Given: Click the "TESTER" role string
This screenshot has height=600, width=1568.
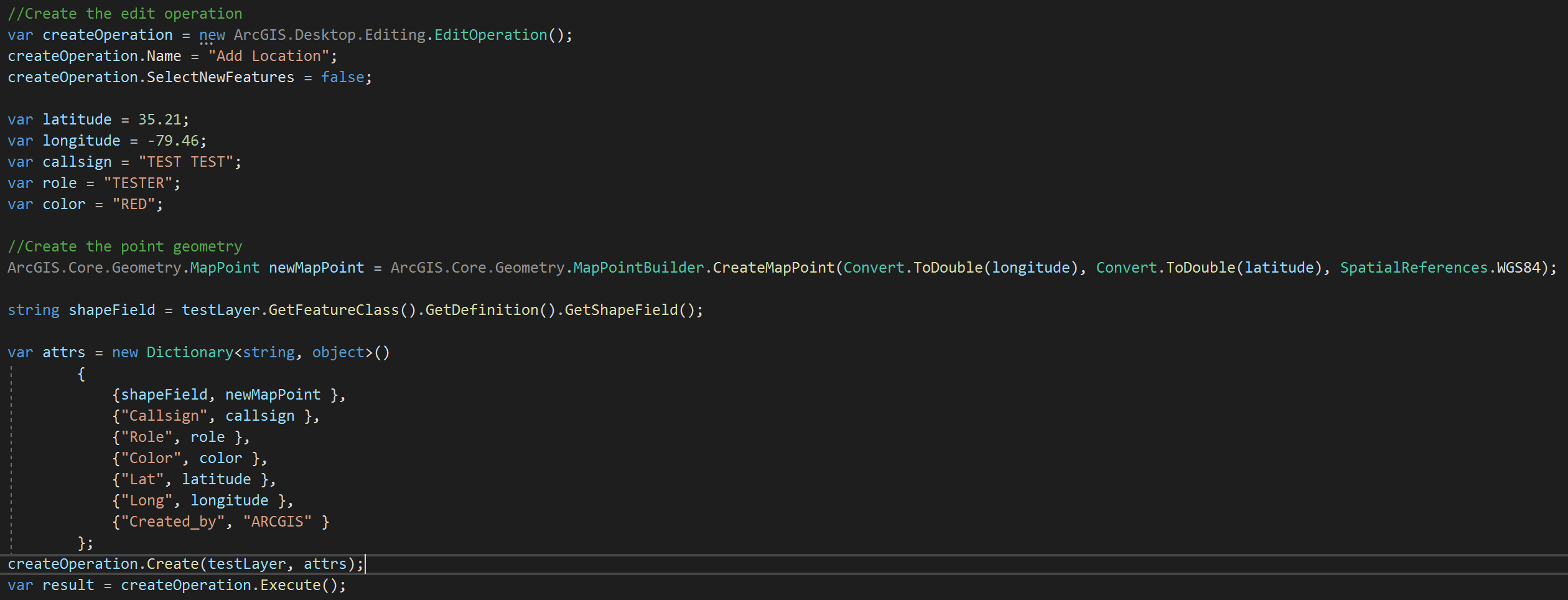Looking at the screenshot, I should (x=138, y=183).
